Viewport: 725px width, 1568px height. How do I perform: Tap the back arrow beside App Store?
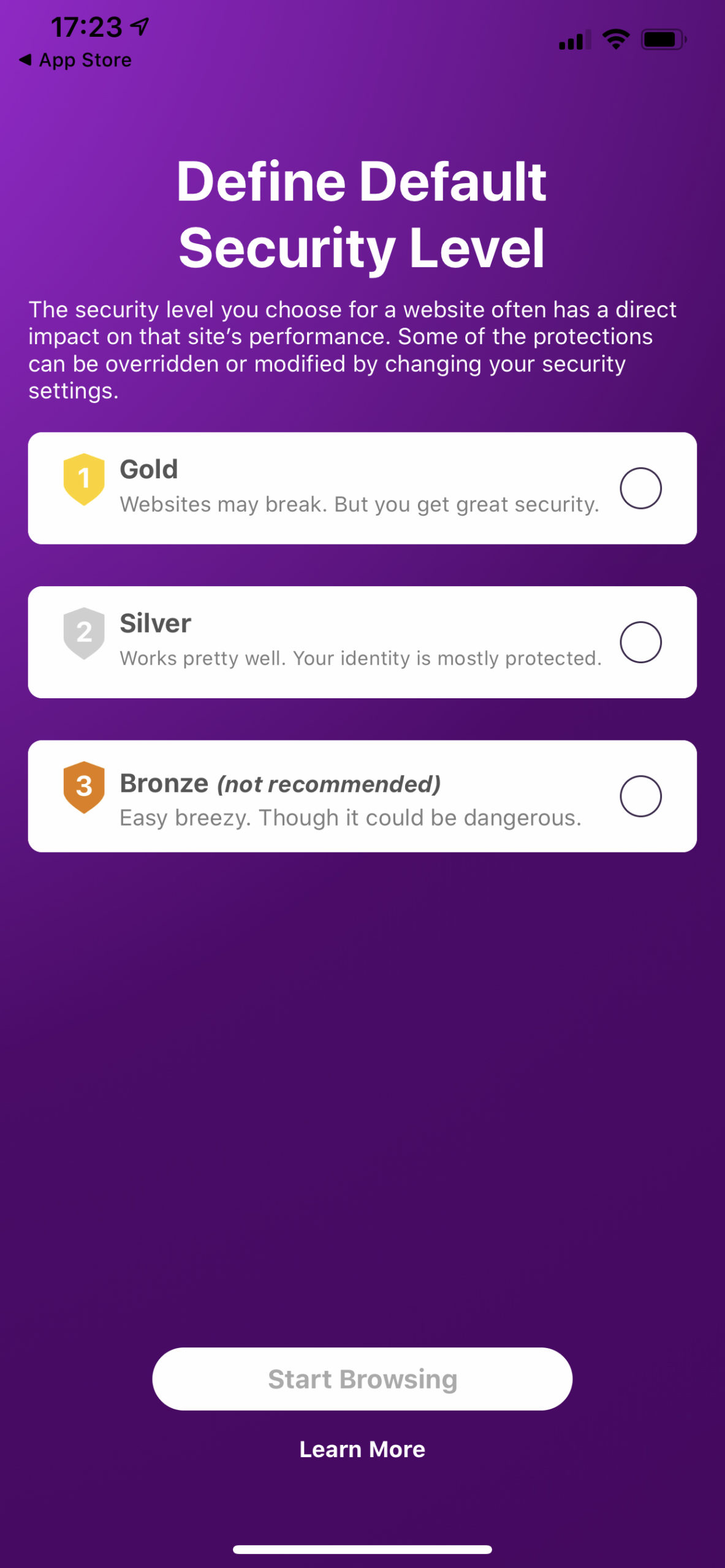tap(25, 60)
